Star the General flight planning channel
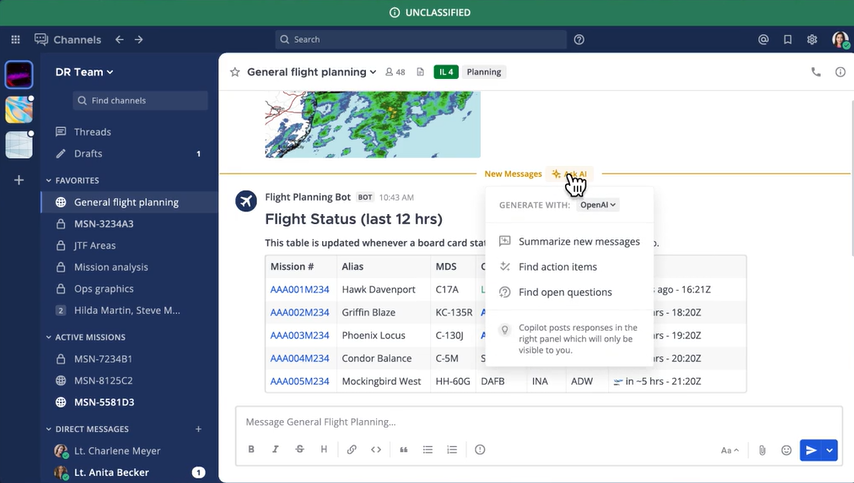 [x=235, y=72]
